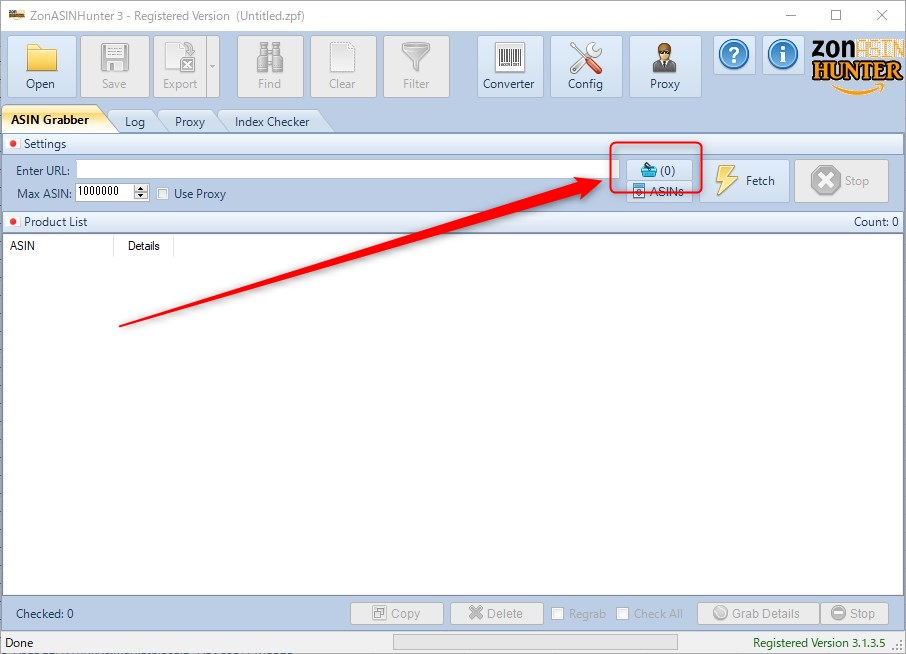Viewport: 906px width, 654px height.
Task: Open Config settings with wrench icon
Action: coord(585,66)
